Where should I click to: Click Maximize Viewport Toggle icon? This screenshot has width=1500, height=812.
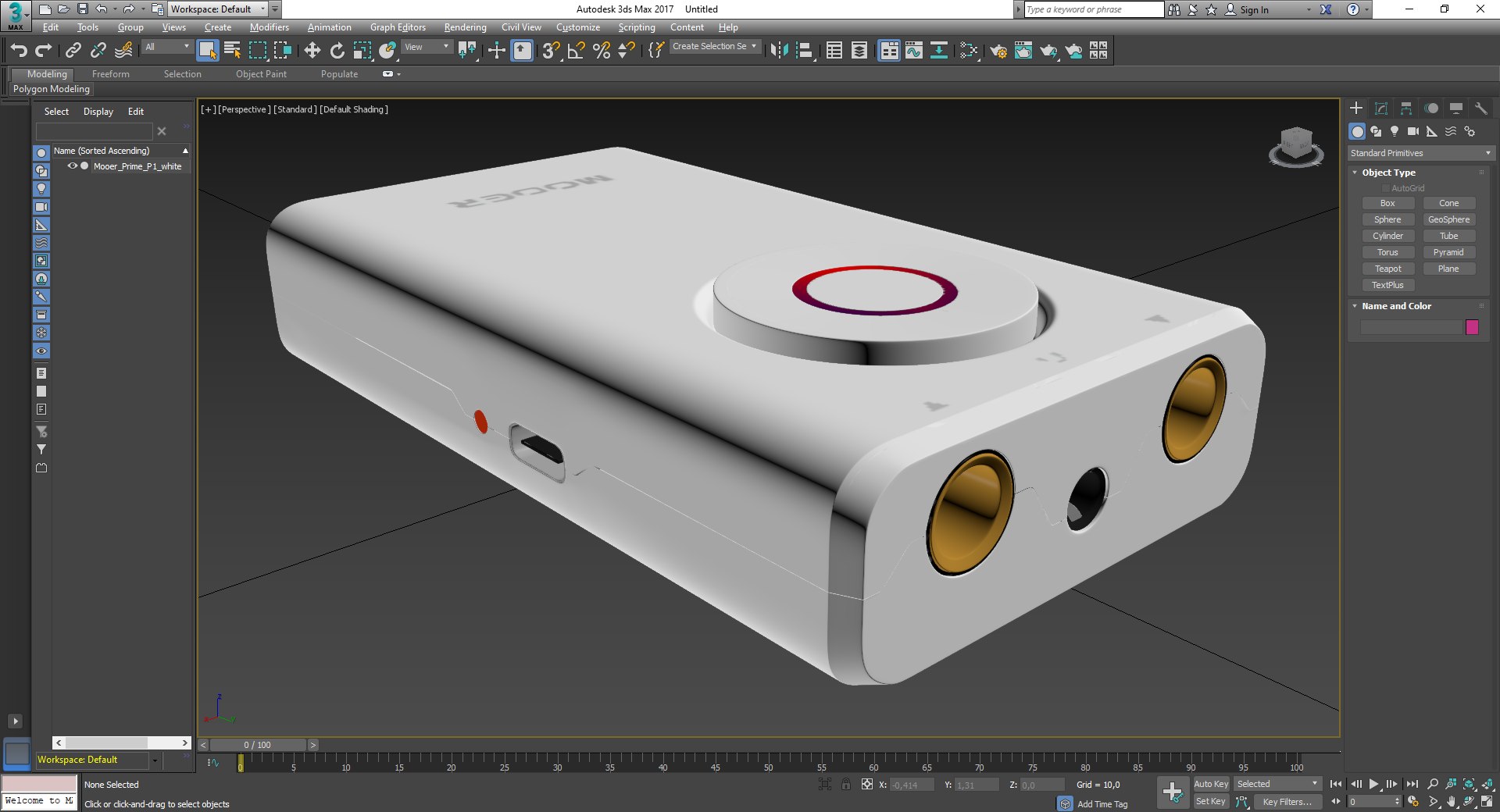1487,802
